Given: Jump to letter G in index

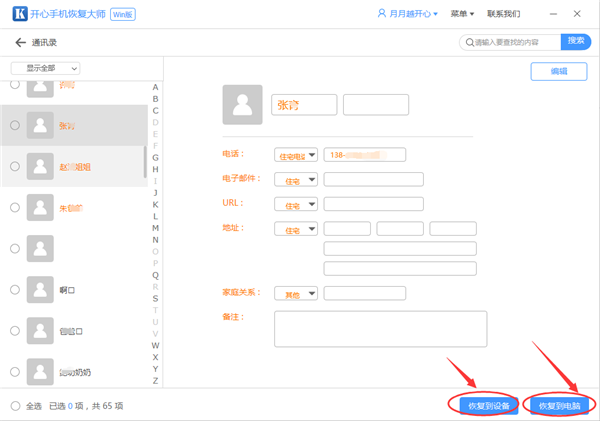Looking at the screenshot, I should (155, 158).
